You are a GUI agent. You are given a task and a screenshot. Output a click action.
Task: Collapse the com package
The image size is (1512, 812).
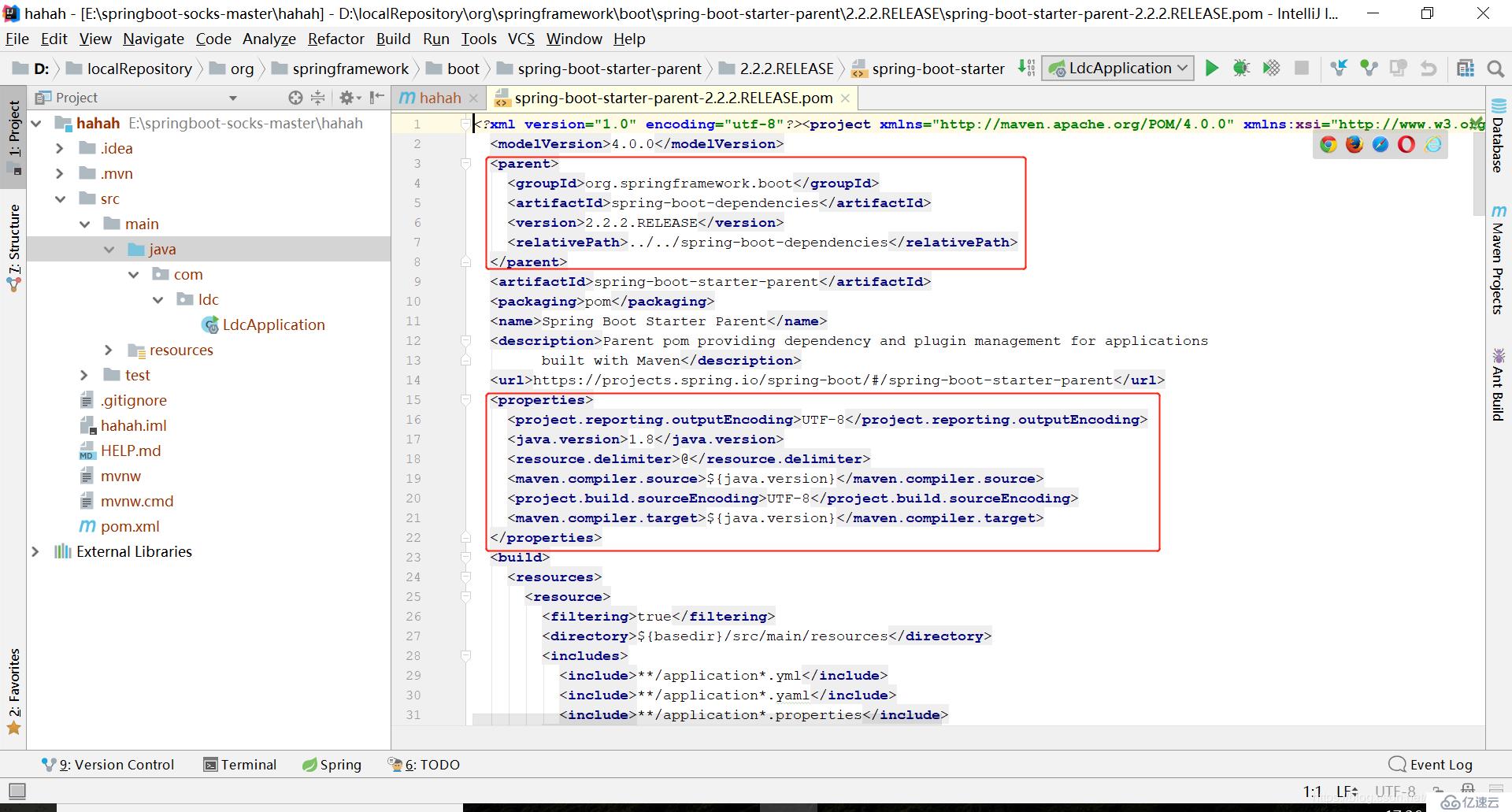(134, 275)
